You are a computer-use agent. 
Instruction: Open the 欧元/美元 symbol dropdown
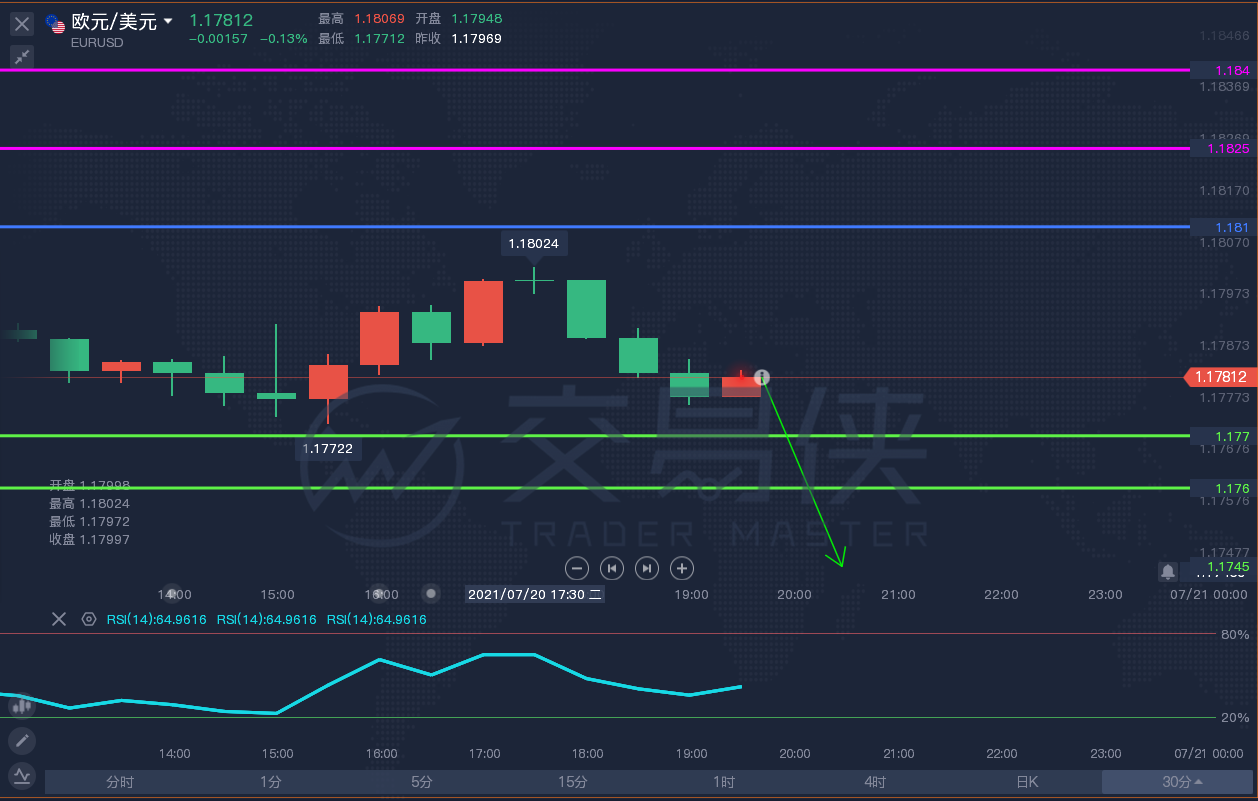[x=167, y=22]
